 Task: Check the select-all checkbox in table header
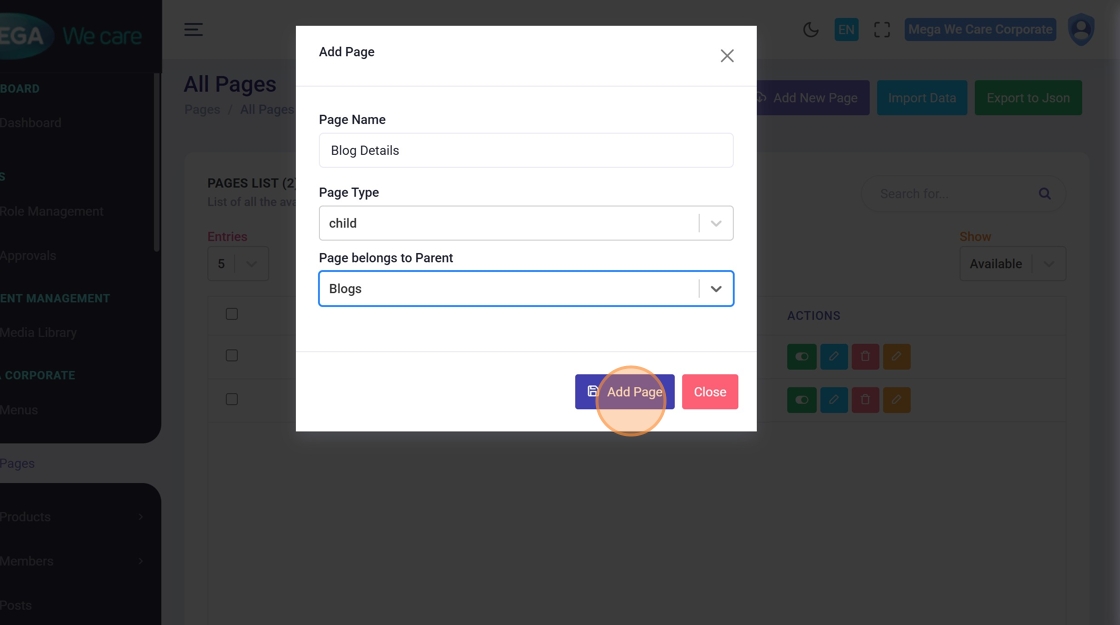pos(232,314)
